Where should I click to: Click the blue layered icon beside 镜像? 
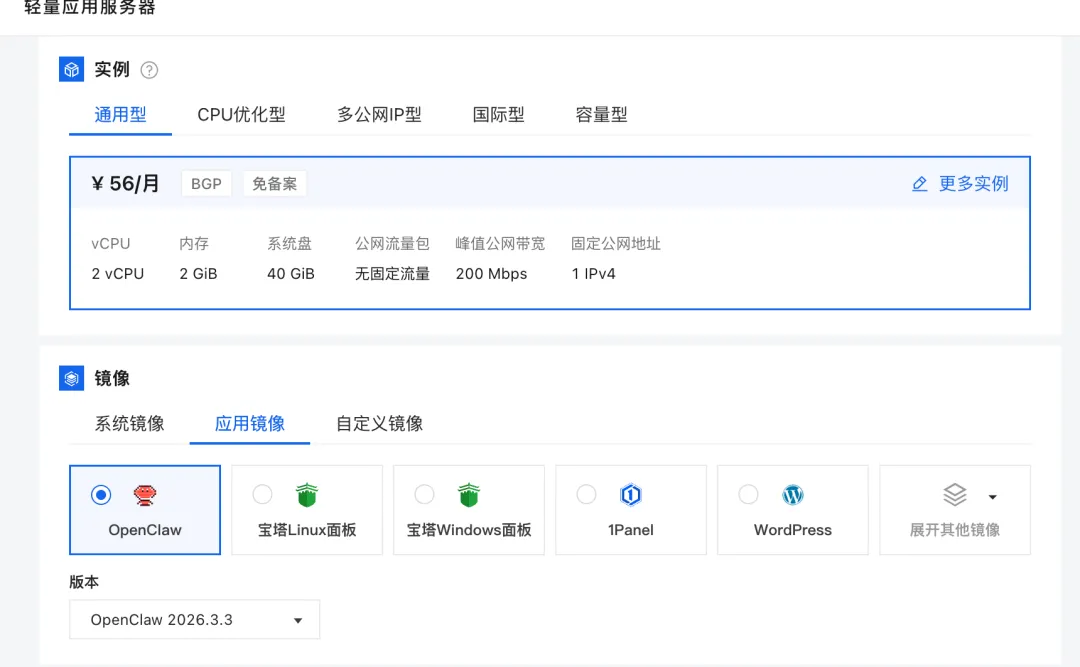pyautogui.click(x=72, y=378)
